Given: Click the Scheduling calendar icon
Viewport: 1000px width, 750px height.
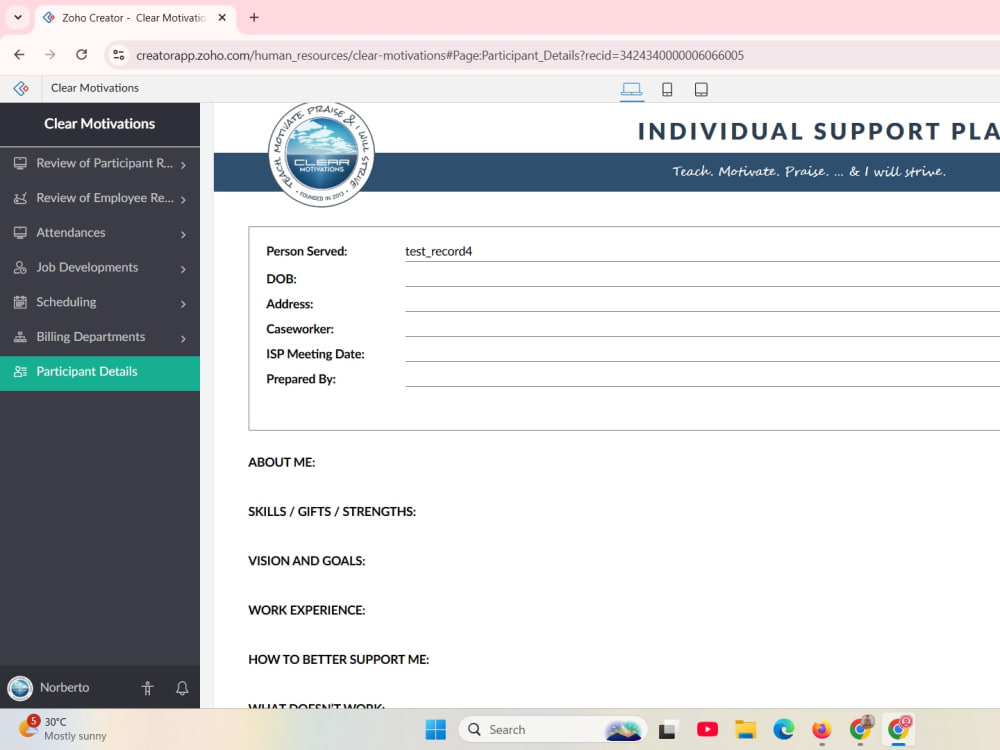Looking at the screenshot, I should 20,302.
